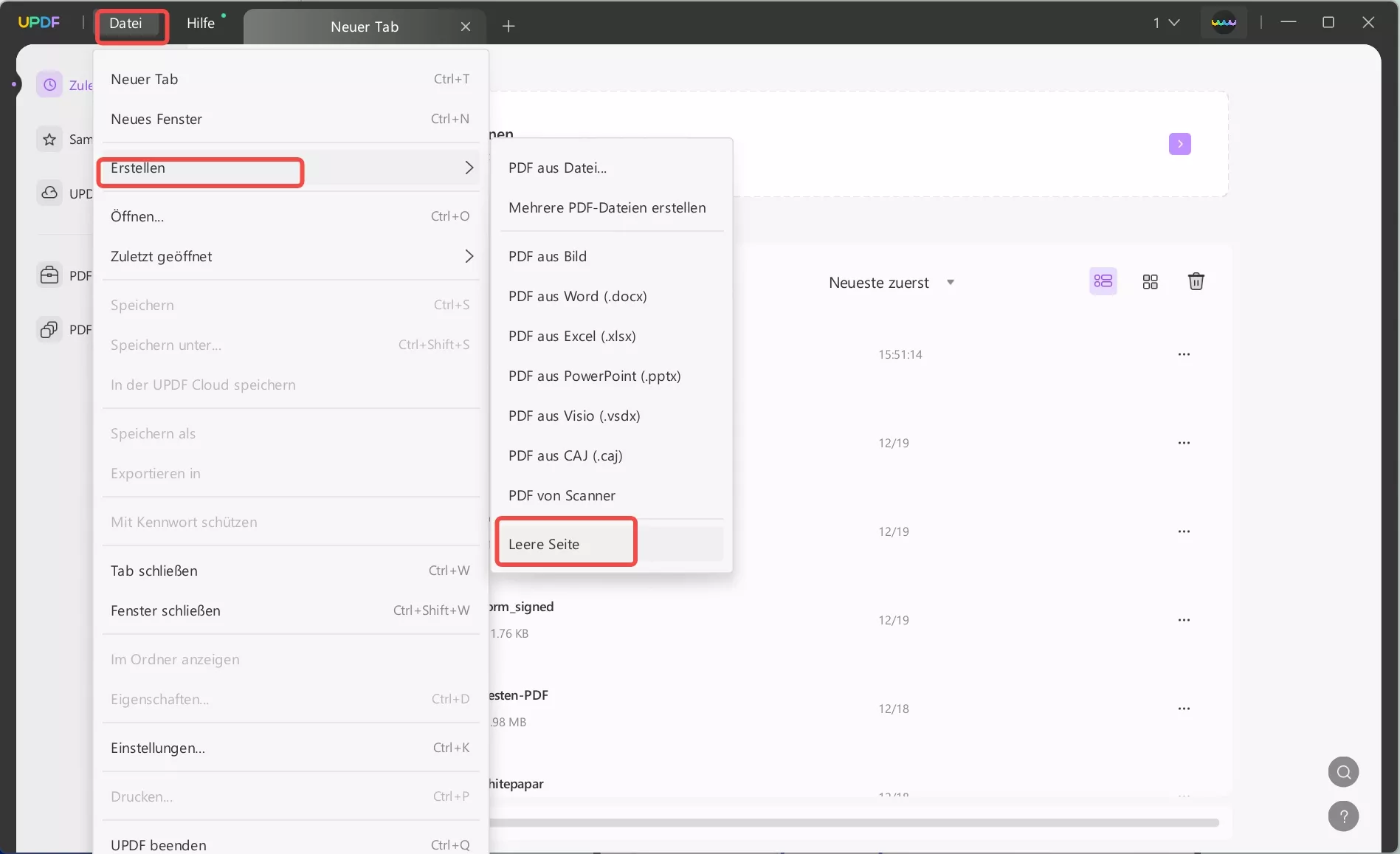Click the purple arrow button in open-file box
This screenshot has height=854, width=1400.
[1180, 144]
